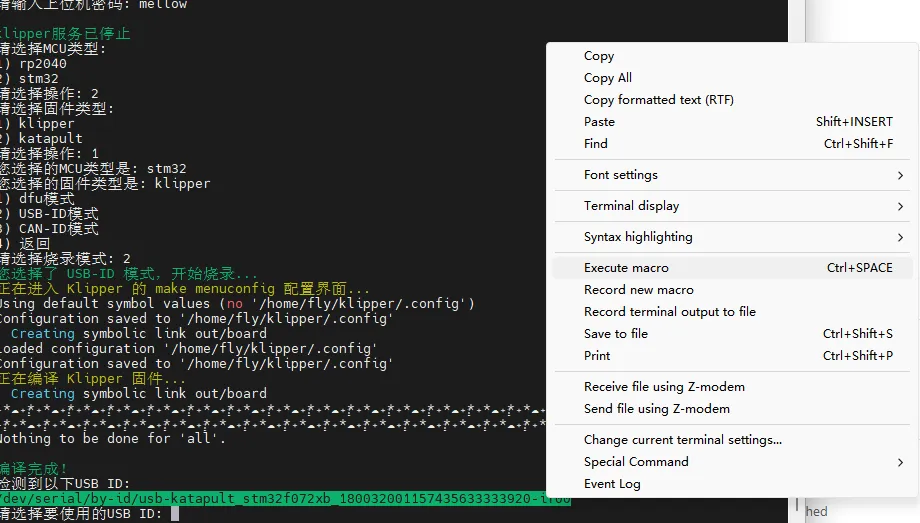This screenshot has height=523, width=920.
Task: Choose Copy All menu entry
Action: coord(608,78)
